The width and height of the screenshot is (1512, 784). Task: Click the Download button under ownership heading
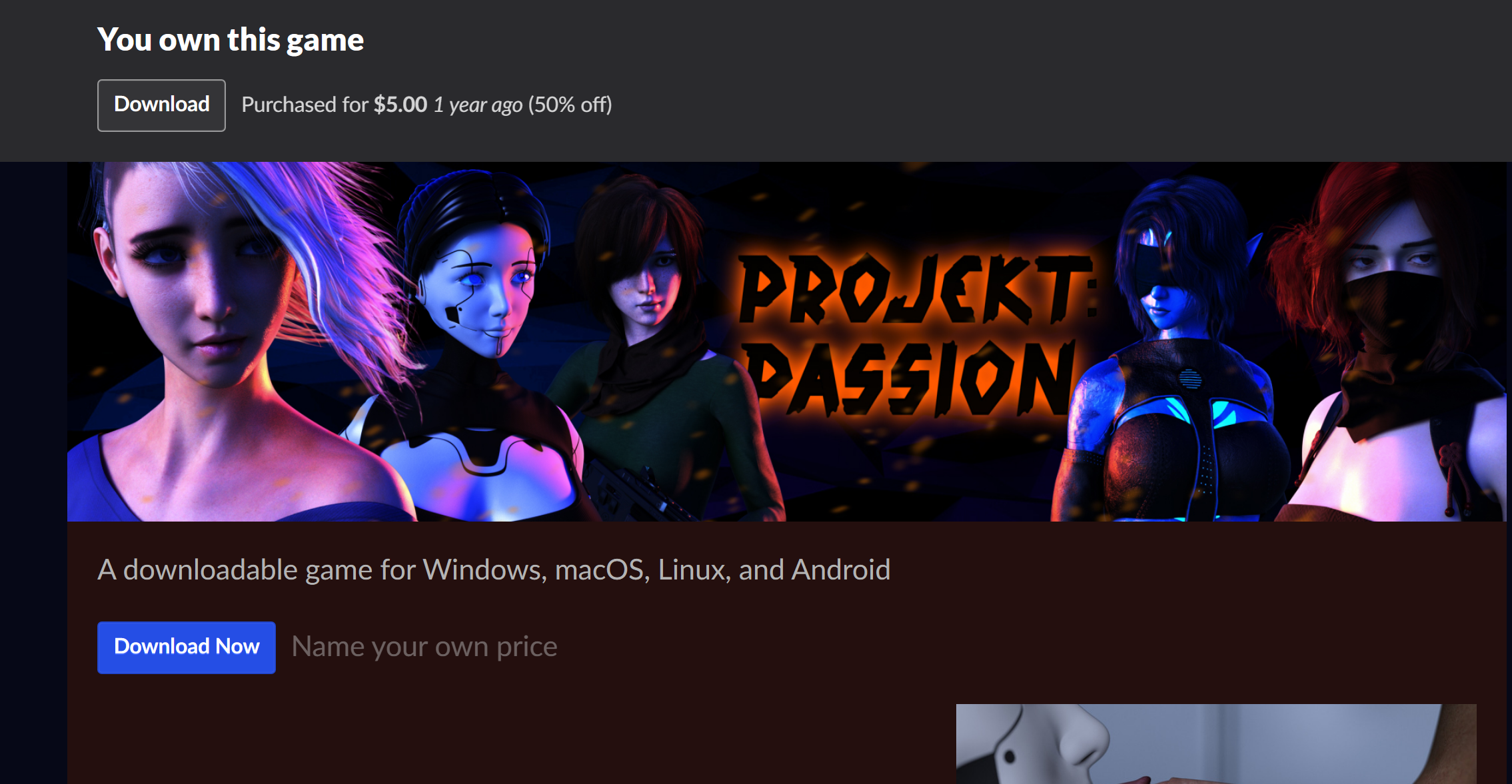point(161,105)
